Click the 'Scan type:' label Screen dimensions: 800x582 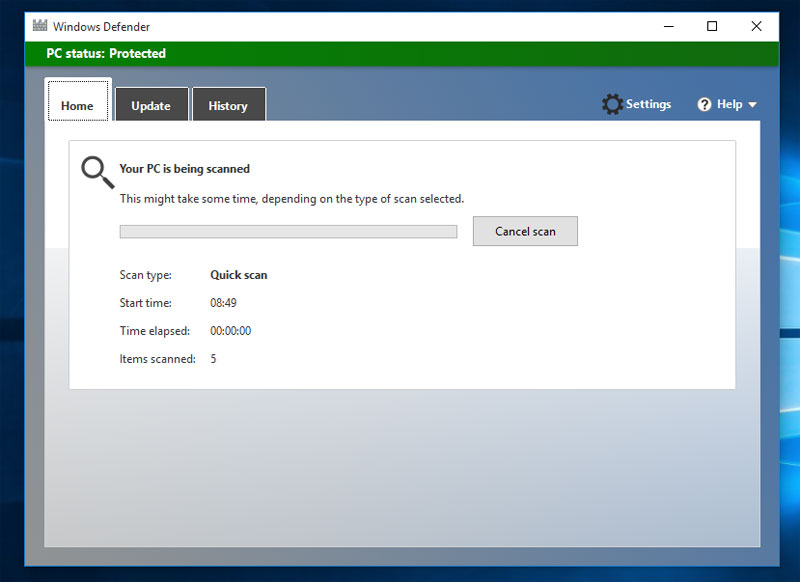point(145,275)
